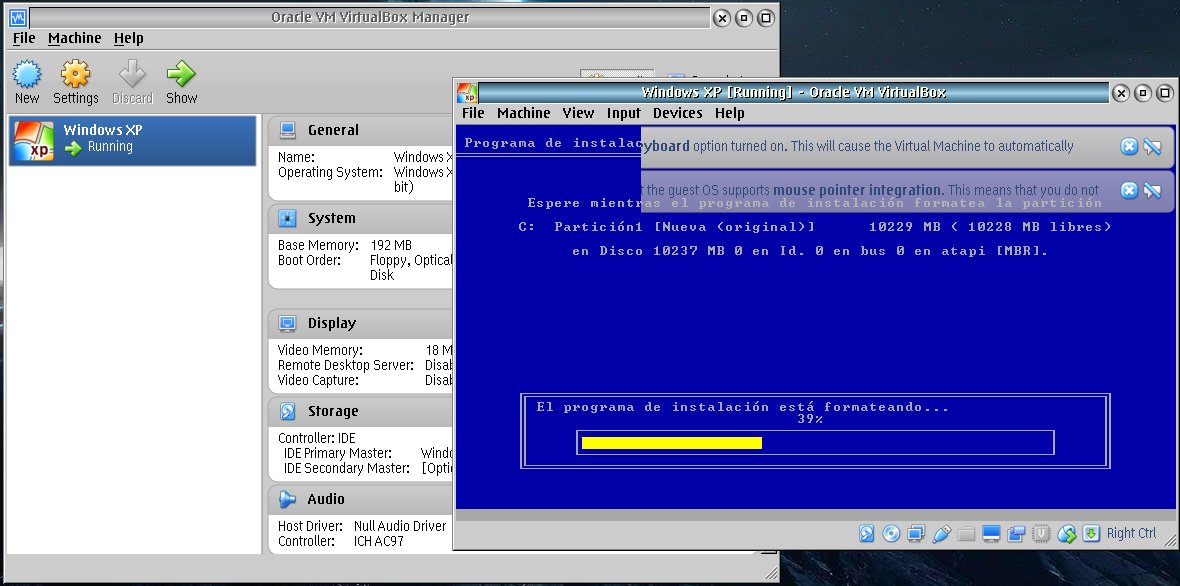This screenshot has width=1180, height=586.
Task: Click the Right Ctrl host key label
Action: pos(1131,533)
